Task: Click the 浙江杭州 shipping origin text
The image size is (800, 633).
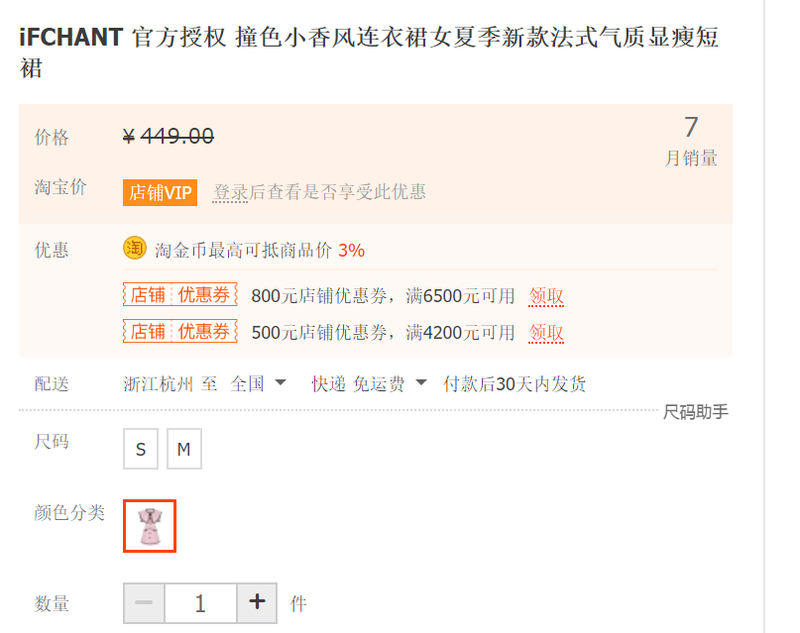Action: click(x=158, y=384)
